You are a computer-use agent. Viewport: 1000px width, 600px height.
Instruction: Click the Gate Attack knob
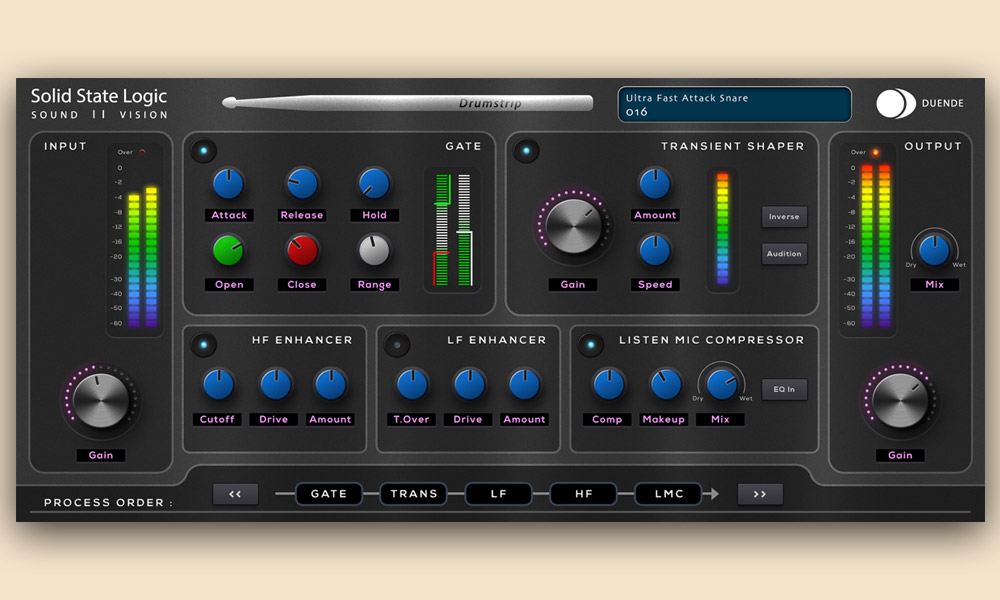tap(228, 182)
